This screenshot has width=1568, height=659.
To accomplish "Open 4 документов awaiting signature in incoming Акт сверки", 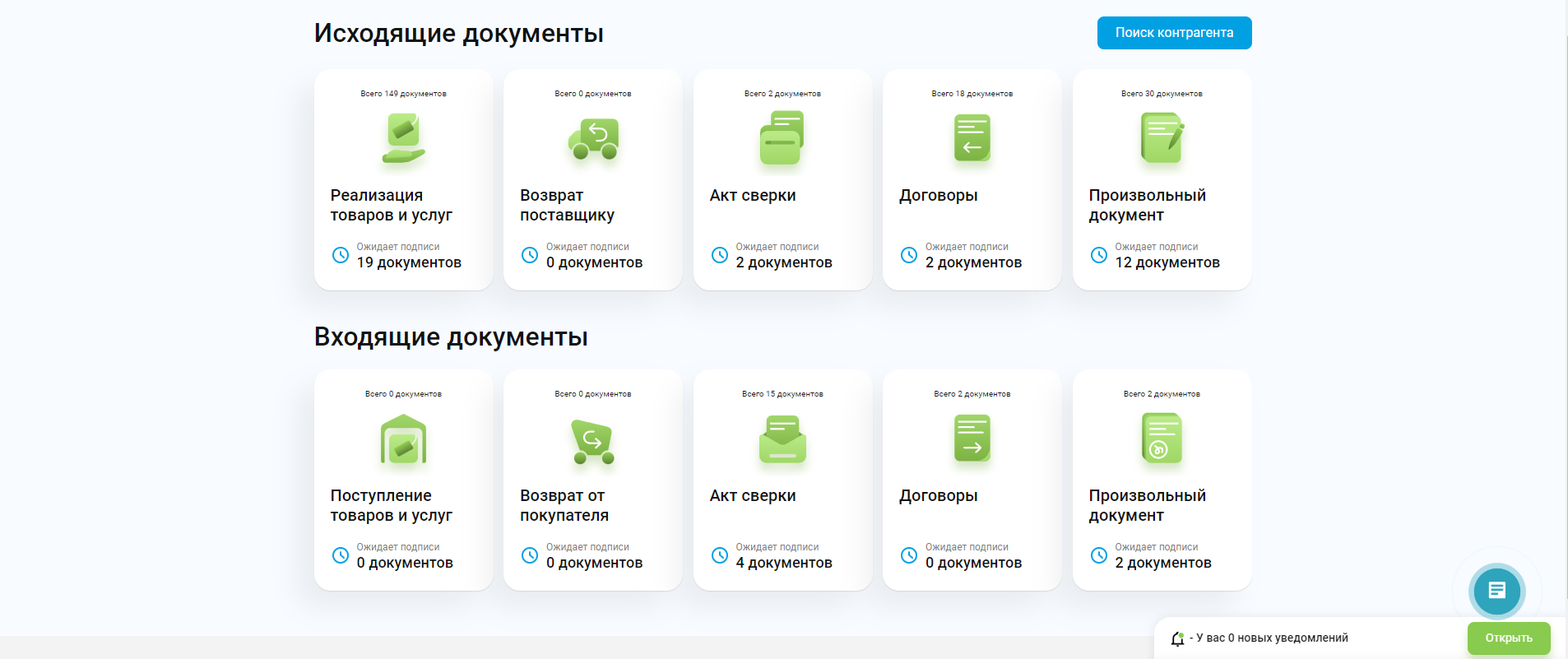I will tap(783, 563).
